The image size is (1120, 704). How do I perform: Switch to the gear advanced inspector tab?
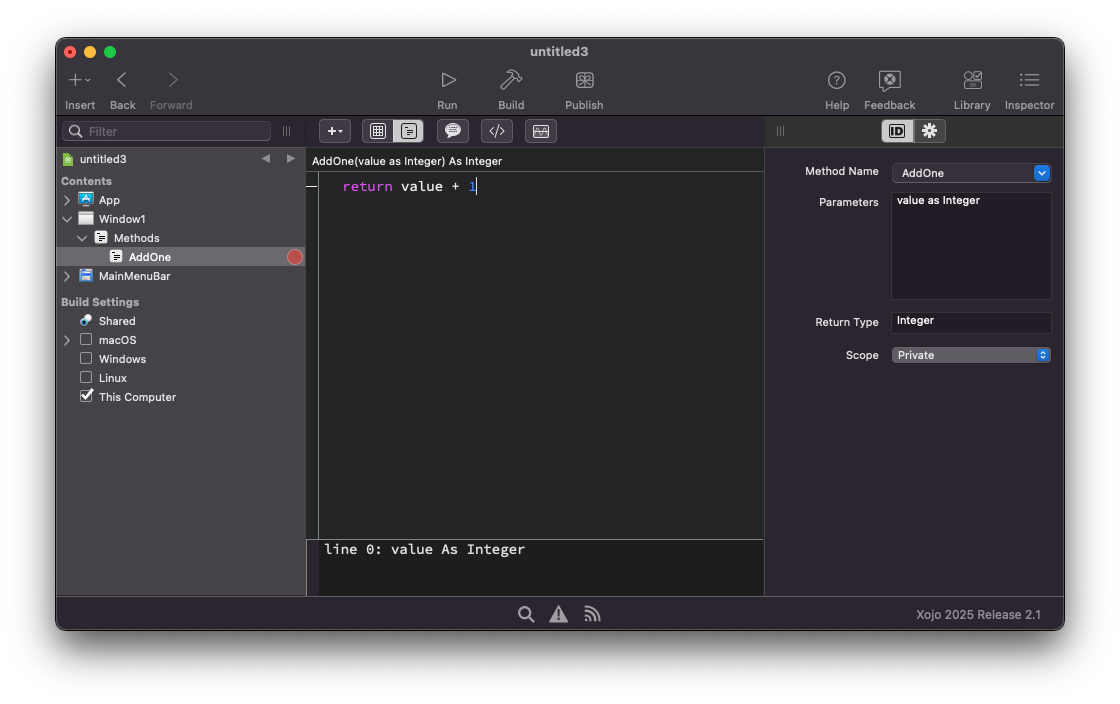930,131
